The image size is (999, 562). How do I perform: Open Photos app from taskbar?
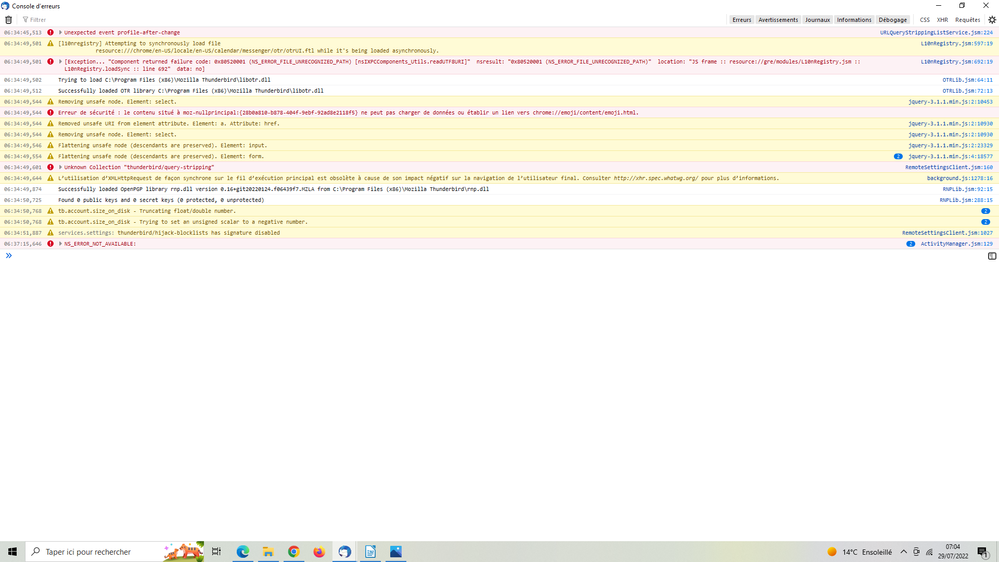pyautogui.click(x=396, y=552)
